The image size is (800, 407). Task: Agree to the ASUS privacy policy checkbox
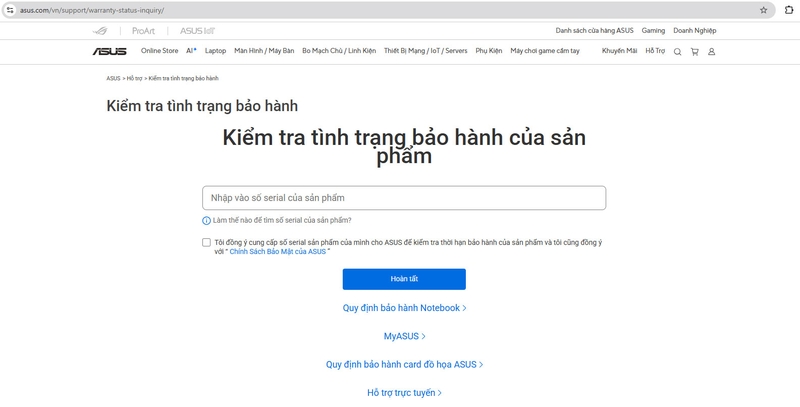tap(206, 242)
